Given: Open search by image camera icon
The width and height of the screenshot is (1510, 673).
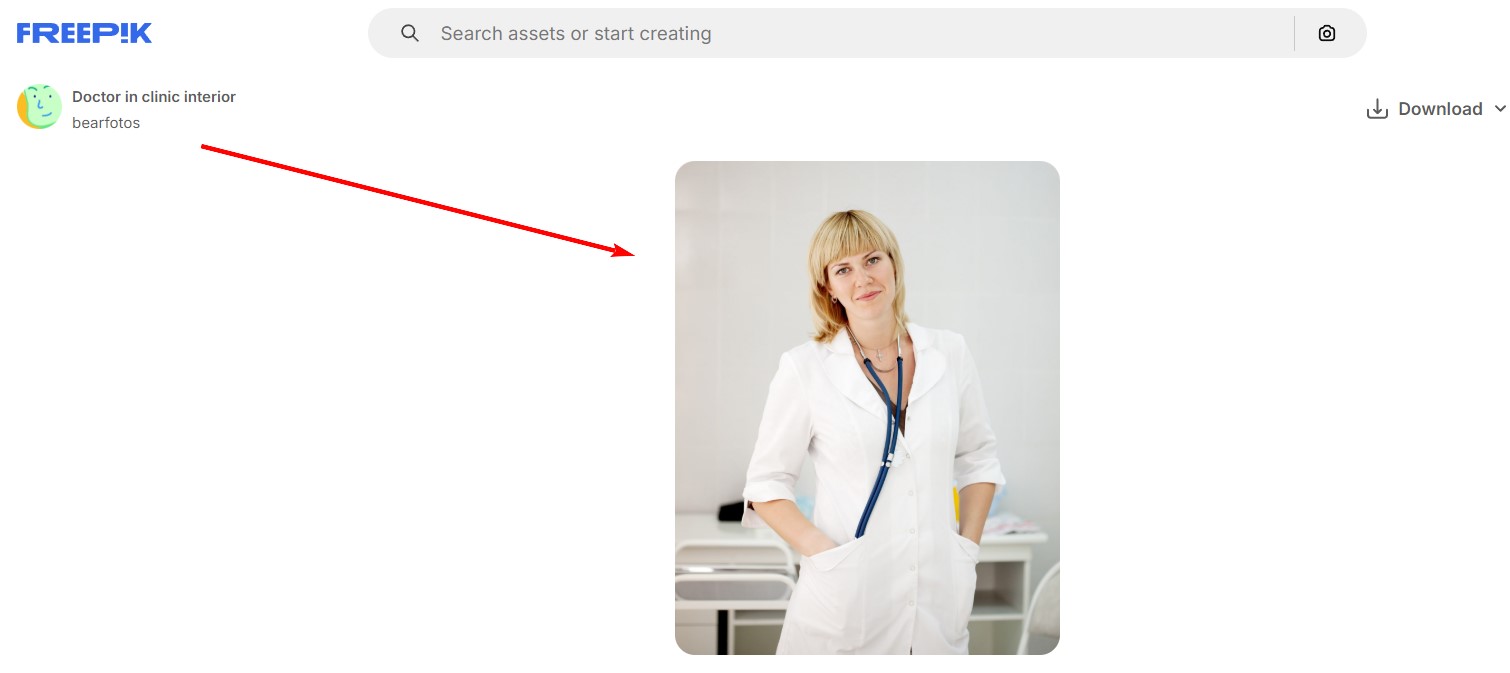Looking at the screenshot, I should tap(1326, 33).
